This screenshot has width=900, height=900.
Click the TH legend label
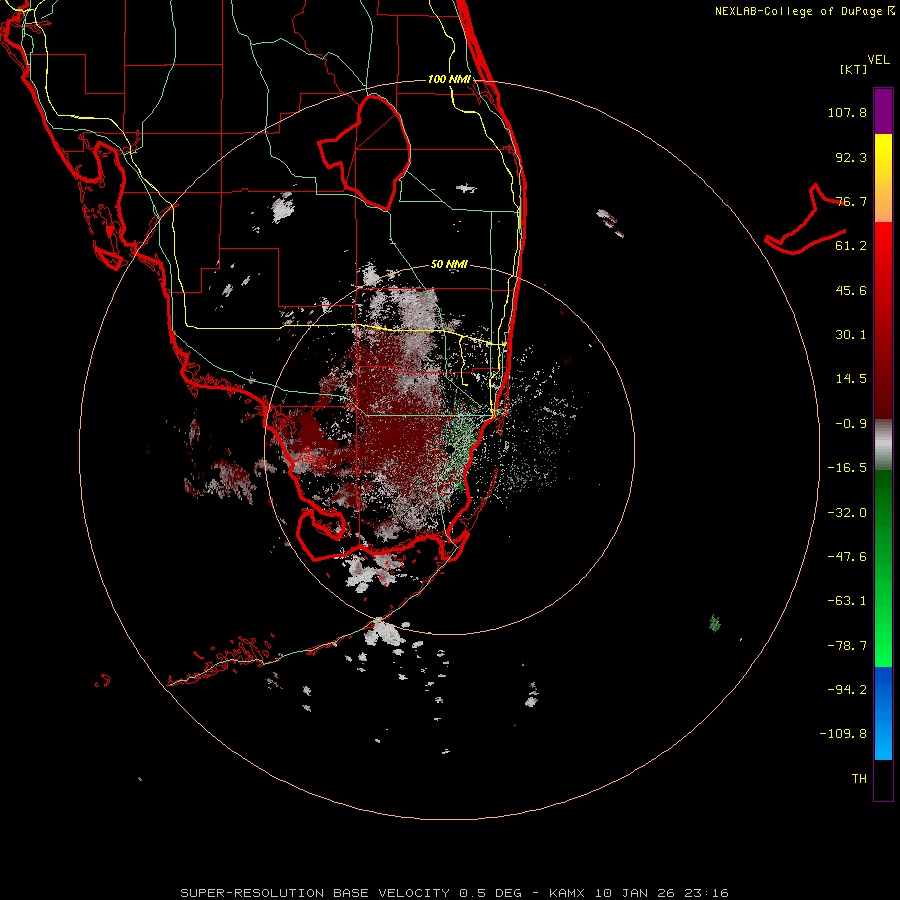(x=859, y=779)
